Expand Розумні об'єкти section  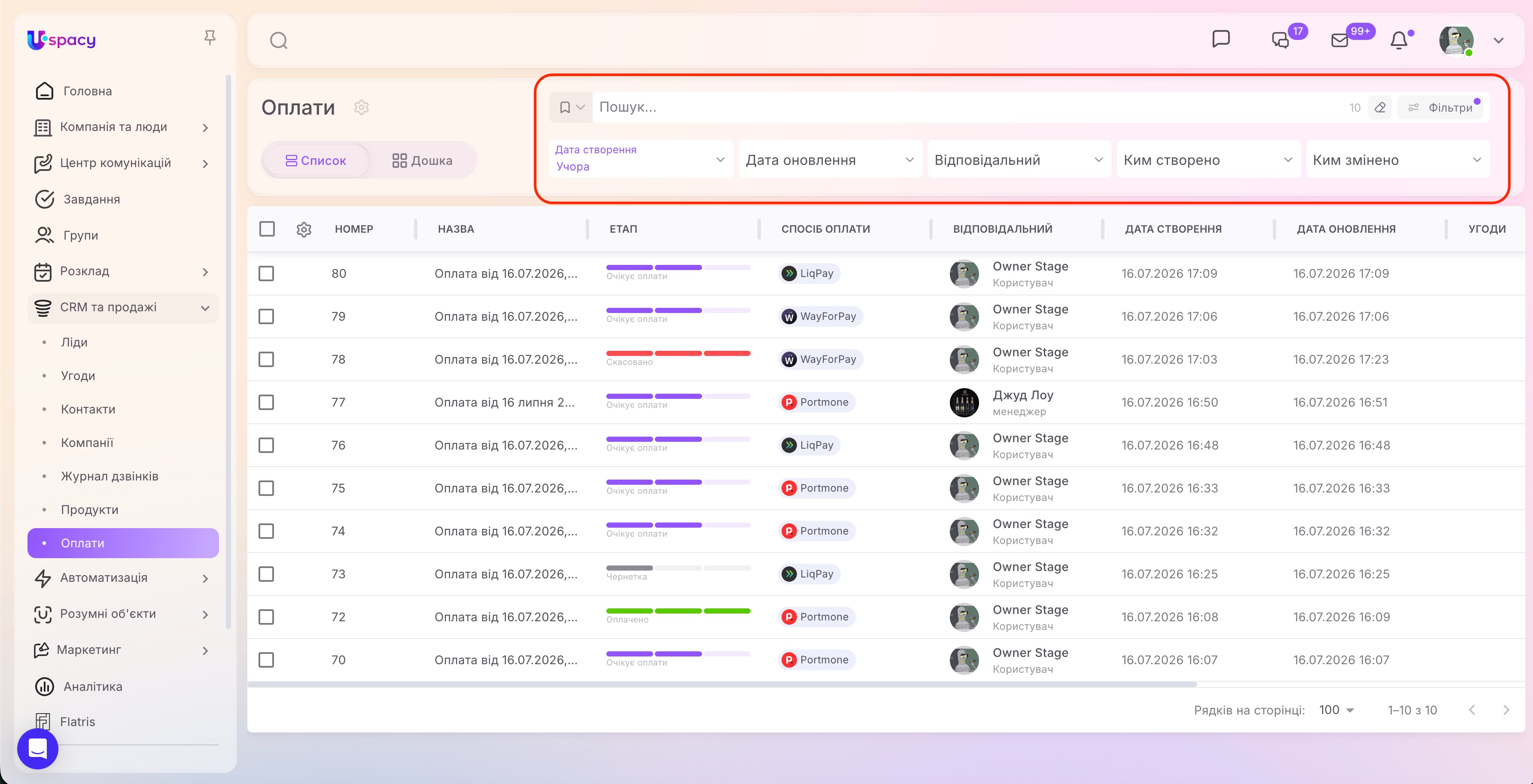[x=122, y=614]
